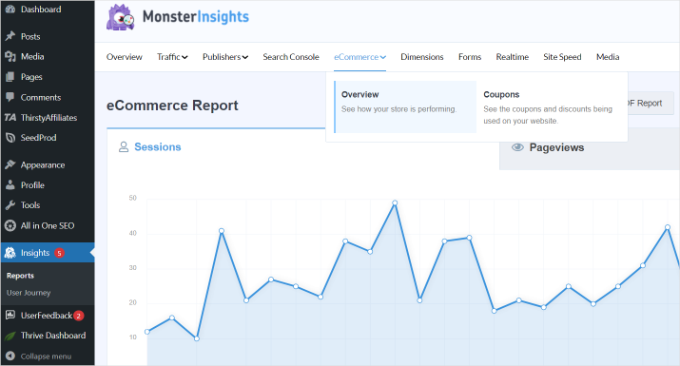Click the UserFeedback icon
The image size is (680, 366).
point(10,315)
